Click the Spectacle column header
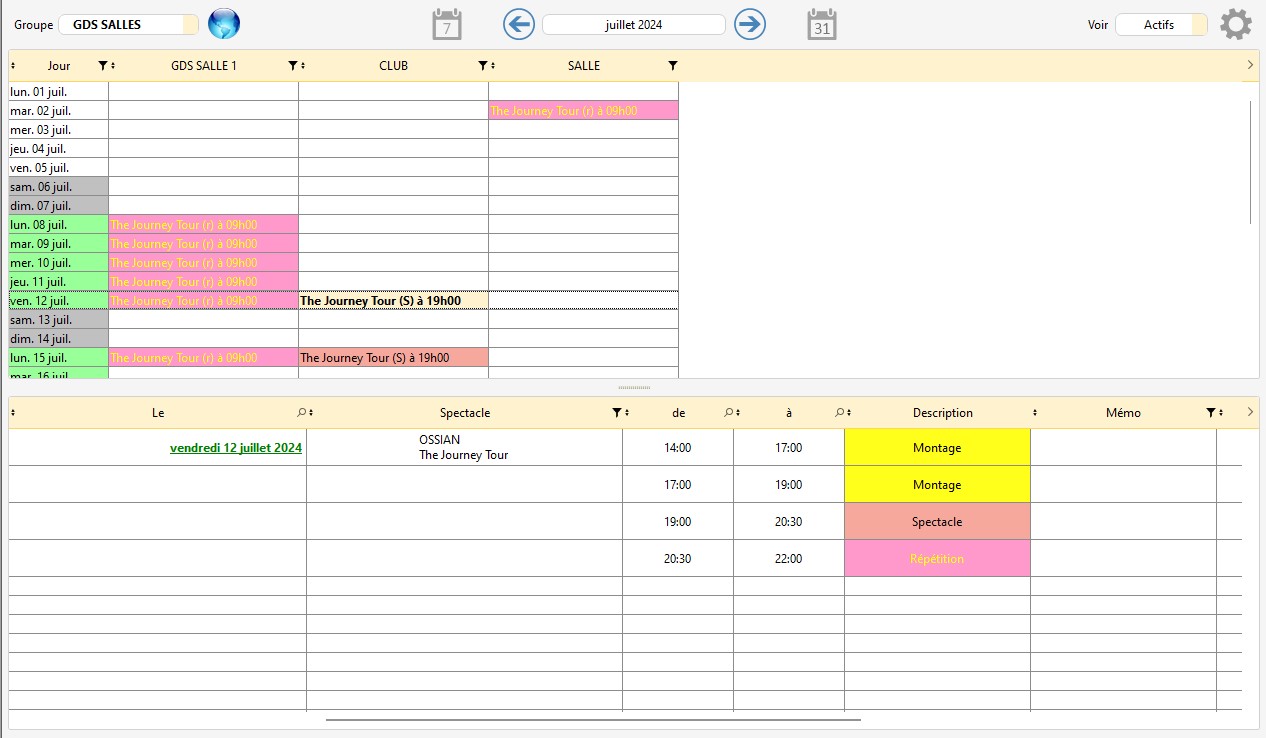 point(464,413)
